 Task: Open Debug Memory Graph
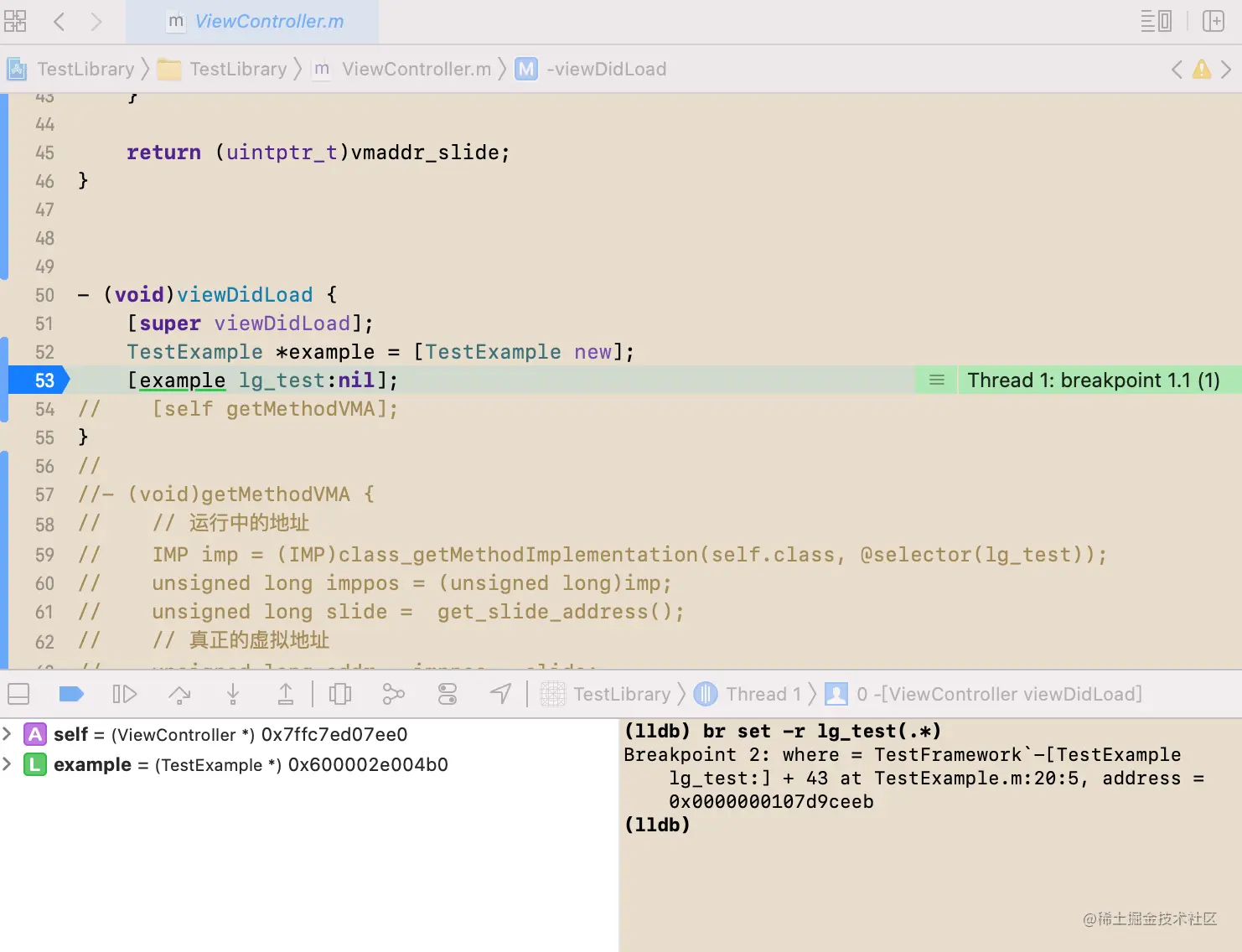coord(393,694)
